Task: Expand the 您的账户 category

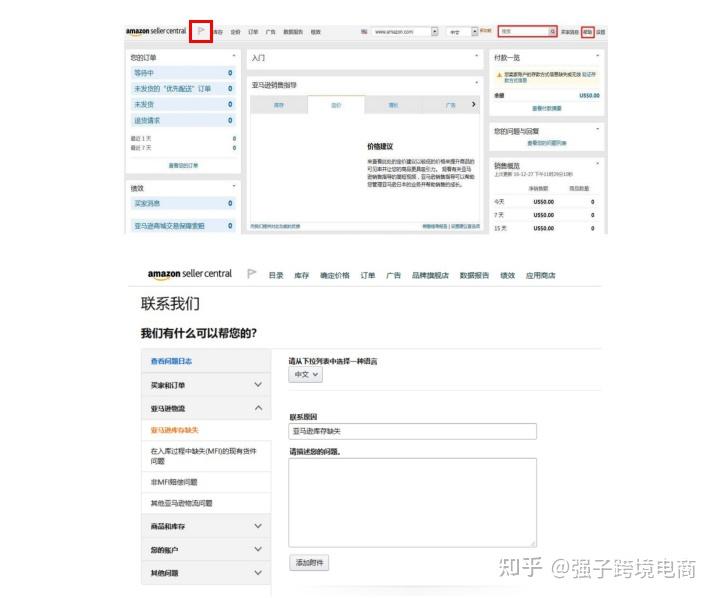Action: tap(258, 549)
